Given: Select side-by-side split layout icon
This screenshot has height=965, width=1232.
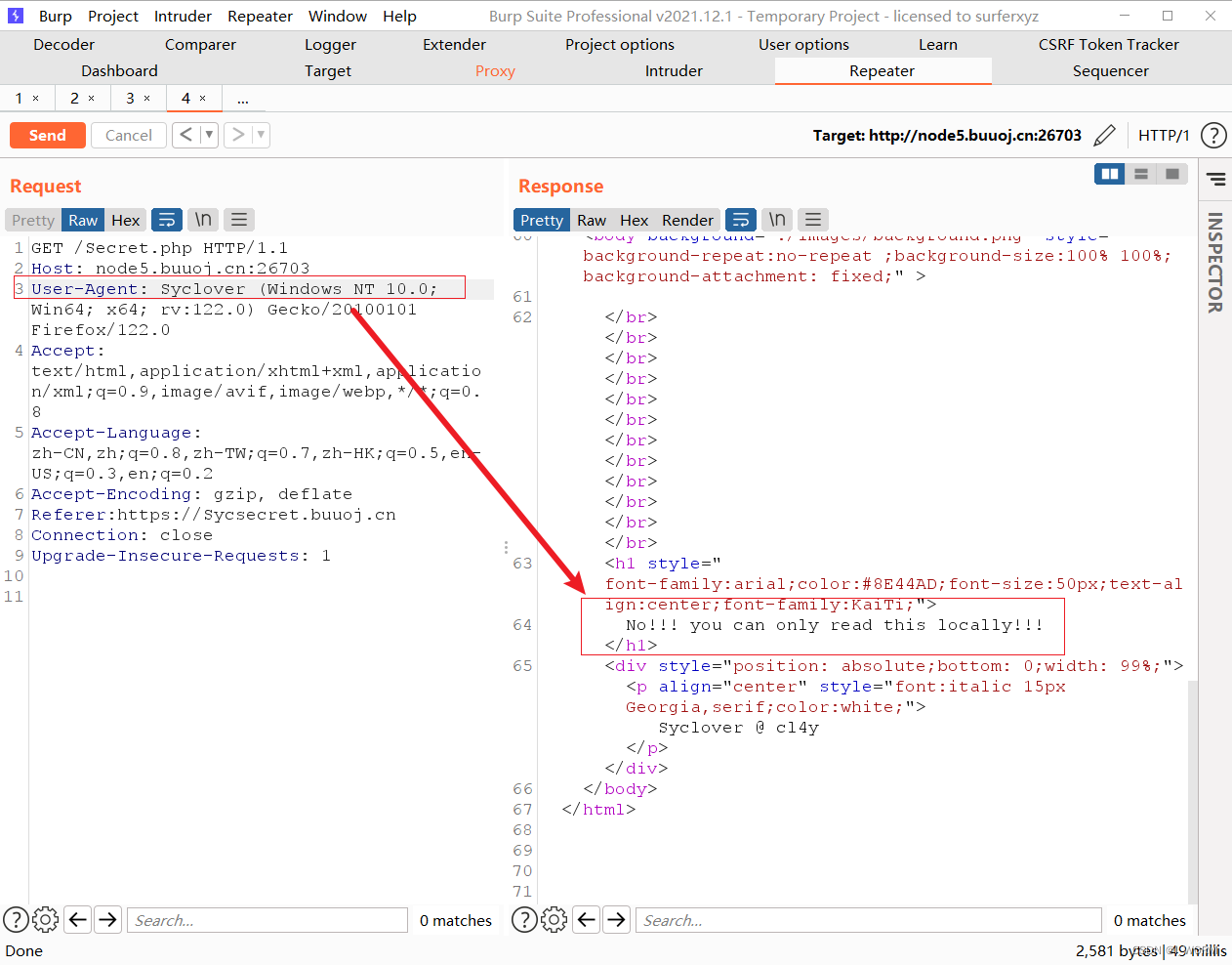Looking at the screenshot, I should 1110,174.
